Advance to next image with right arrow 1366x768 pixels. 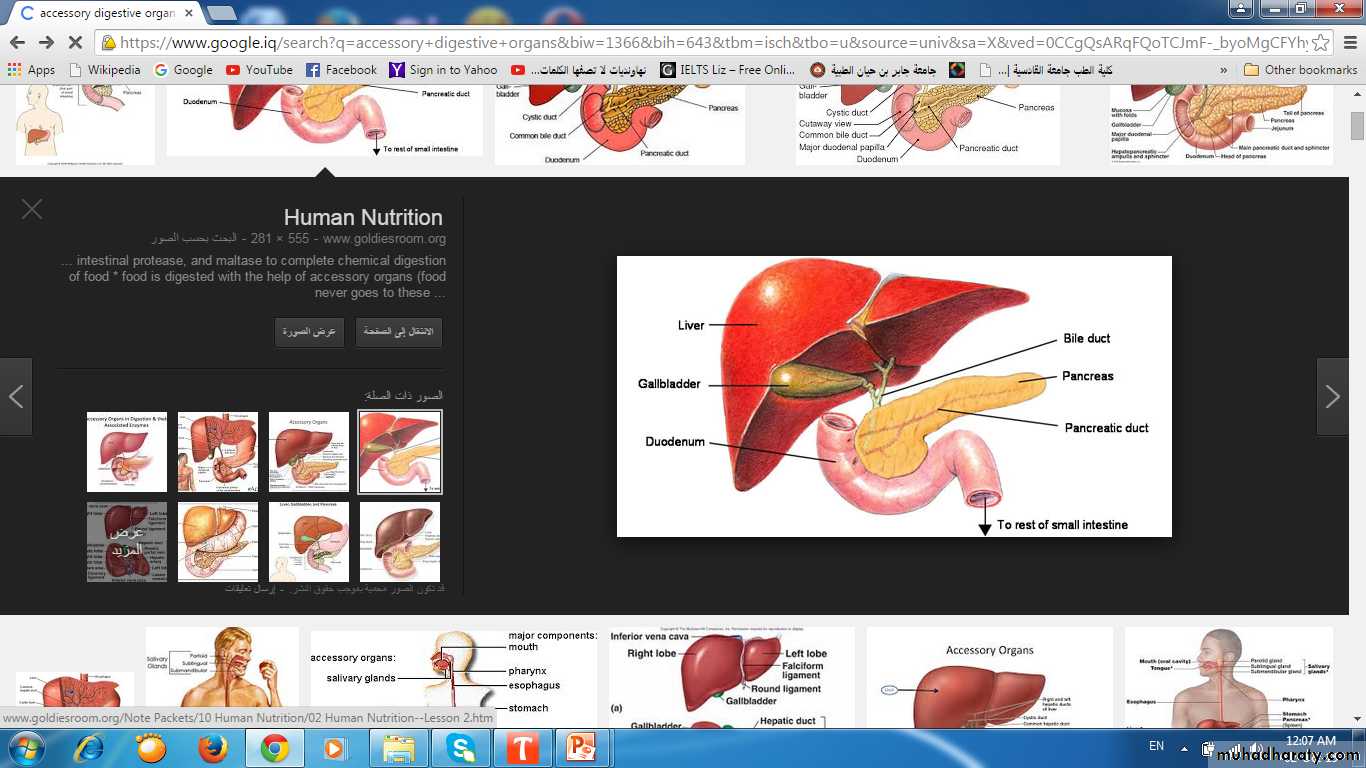[x=1332, y=397]
